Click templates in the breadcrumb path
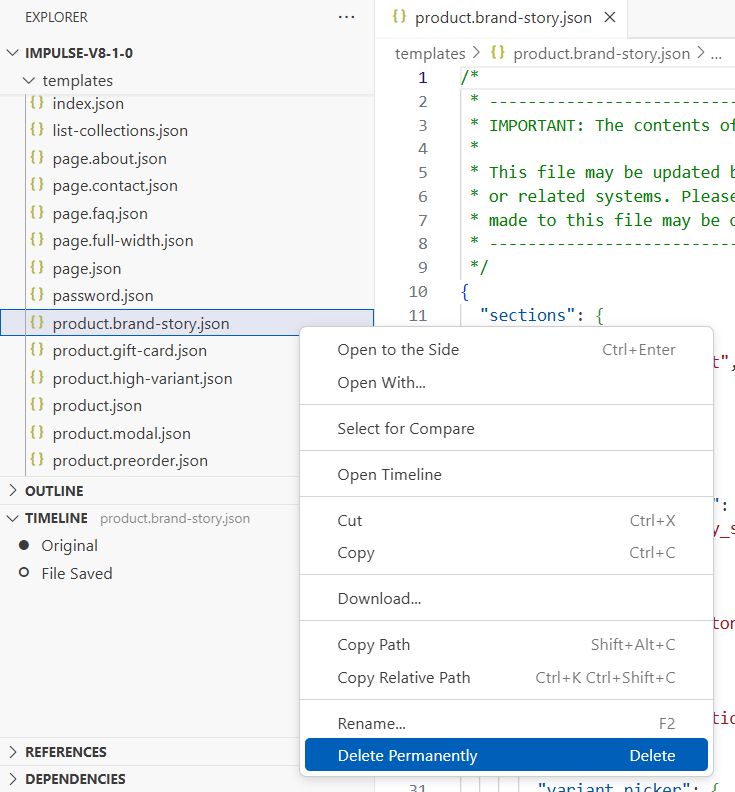 click(x=430, y=54)
